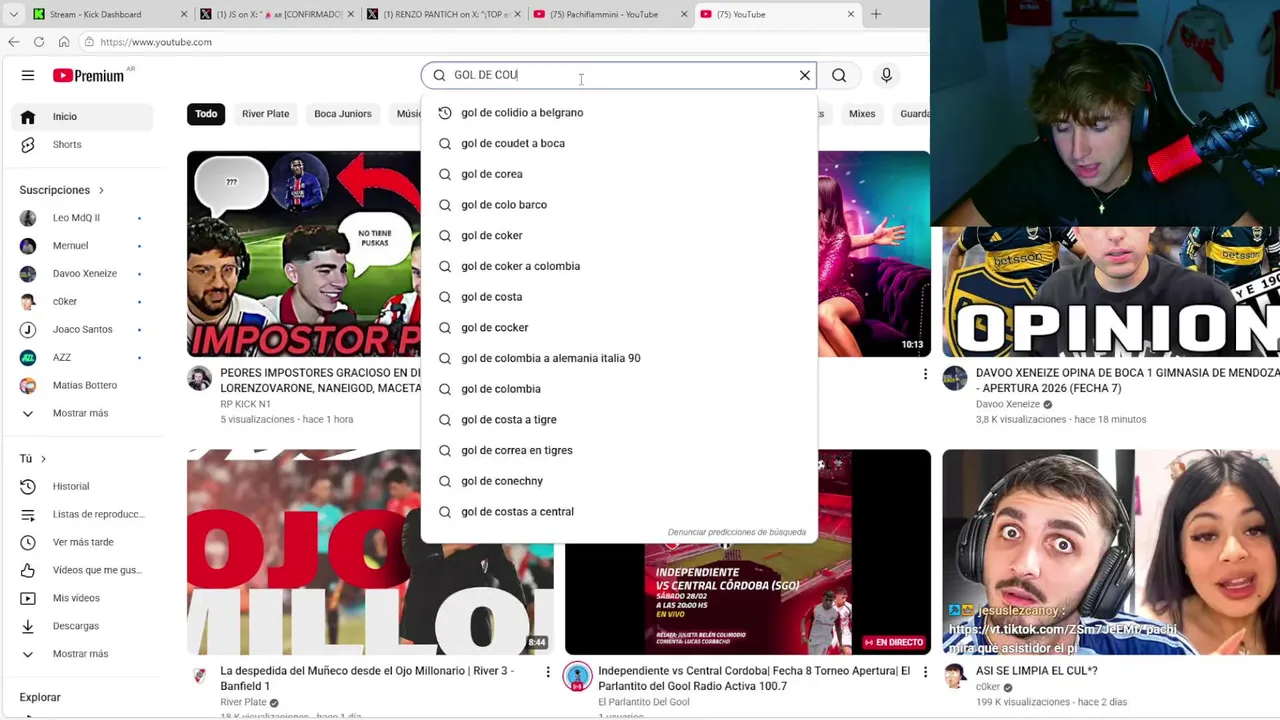The image size is (1280, 720).
Task: Open Descargas in the sidebar
Action: coord(83,626)
